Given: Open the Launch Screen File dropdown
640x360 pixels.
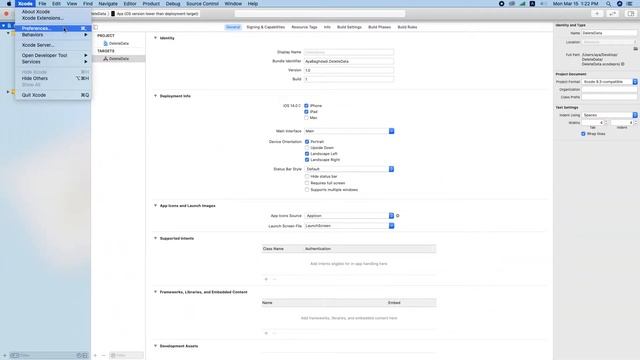Looking at the screenshot, I should 349,226.
